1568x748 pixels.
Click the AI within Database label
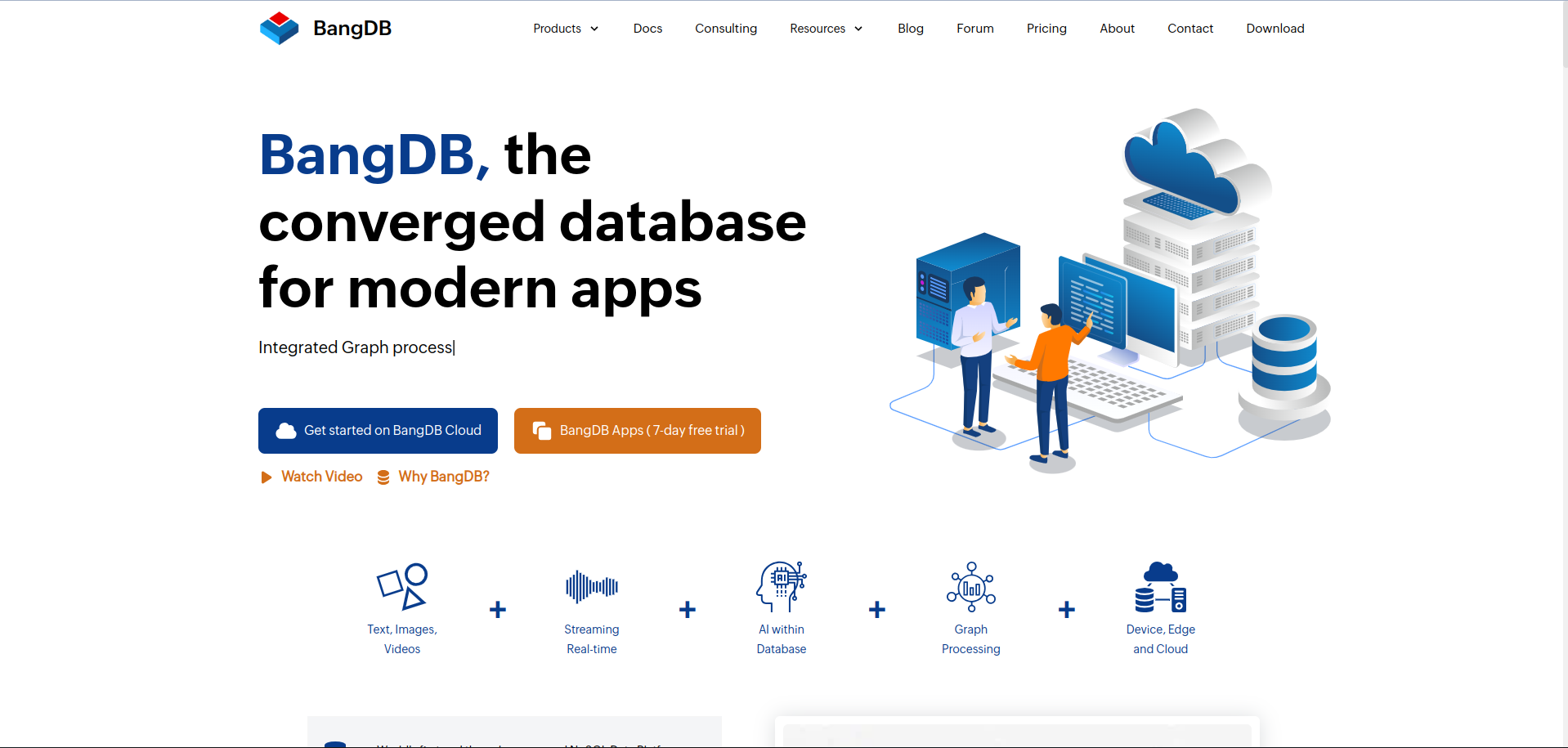[x=782, y=639]
